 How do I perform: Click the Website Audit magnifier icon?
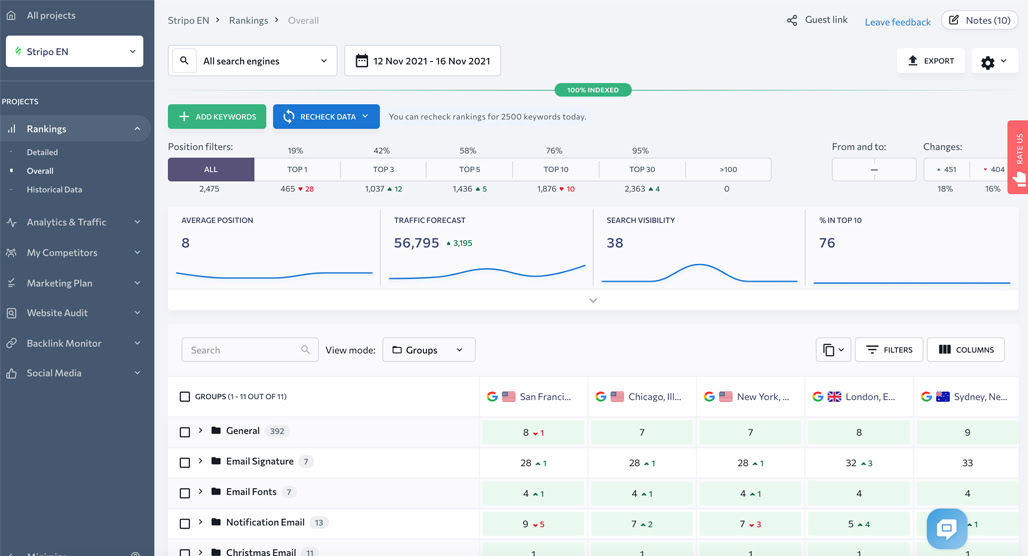coord(11,313)
